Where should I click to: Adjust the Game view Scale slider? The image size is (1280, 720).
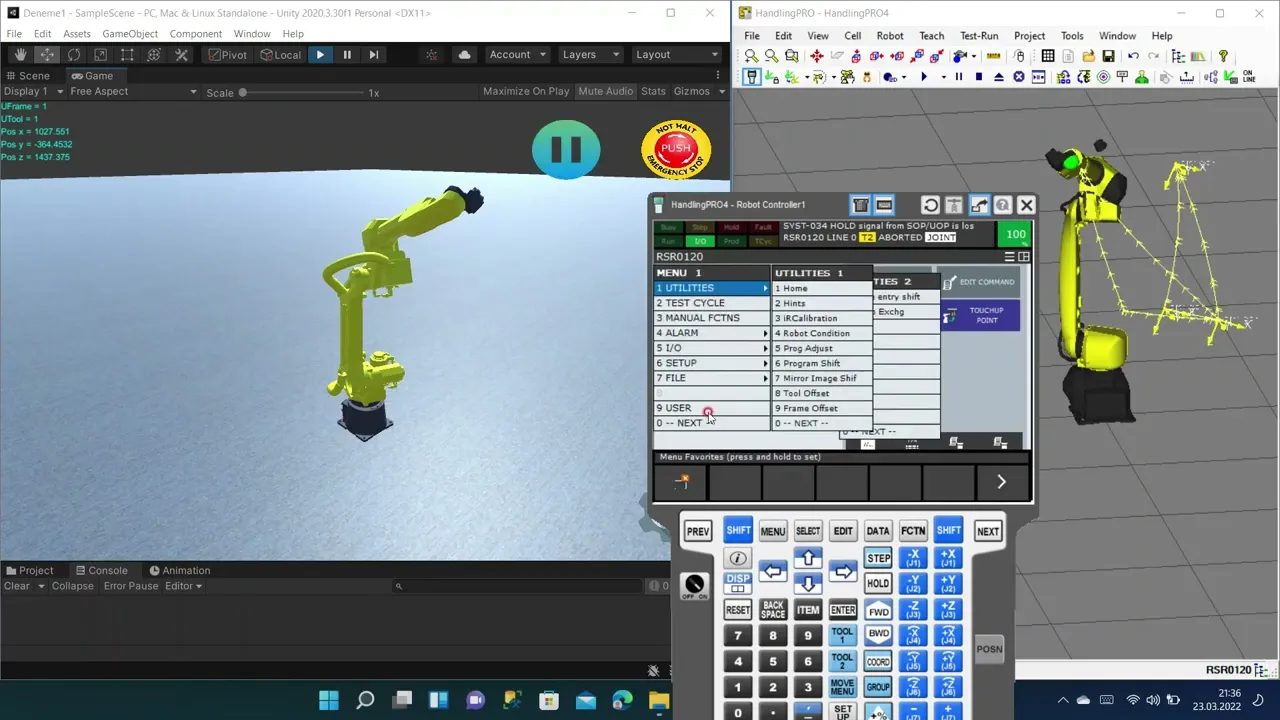[301, 92]
